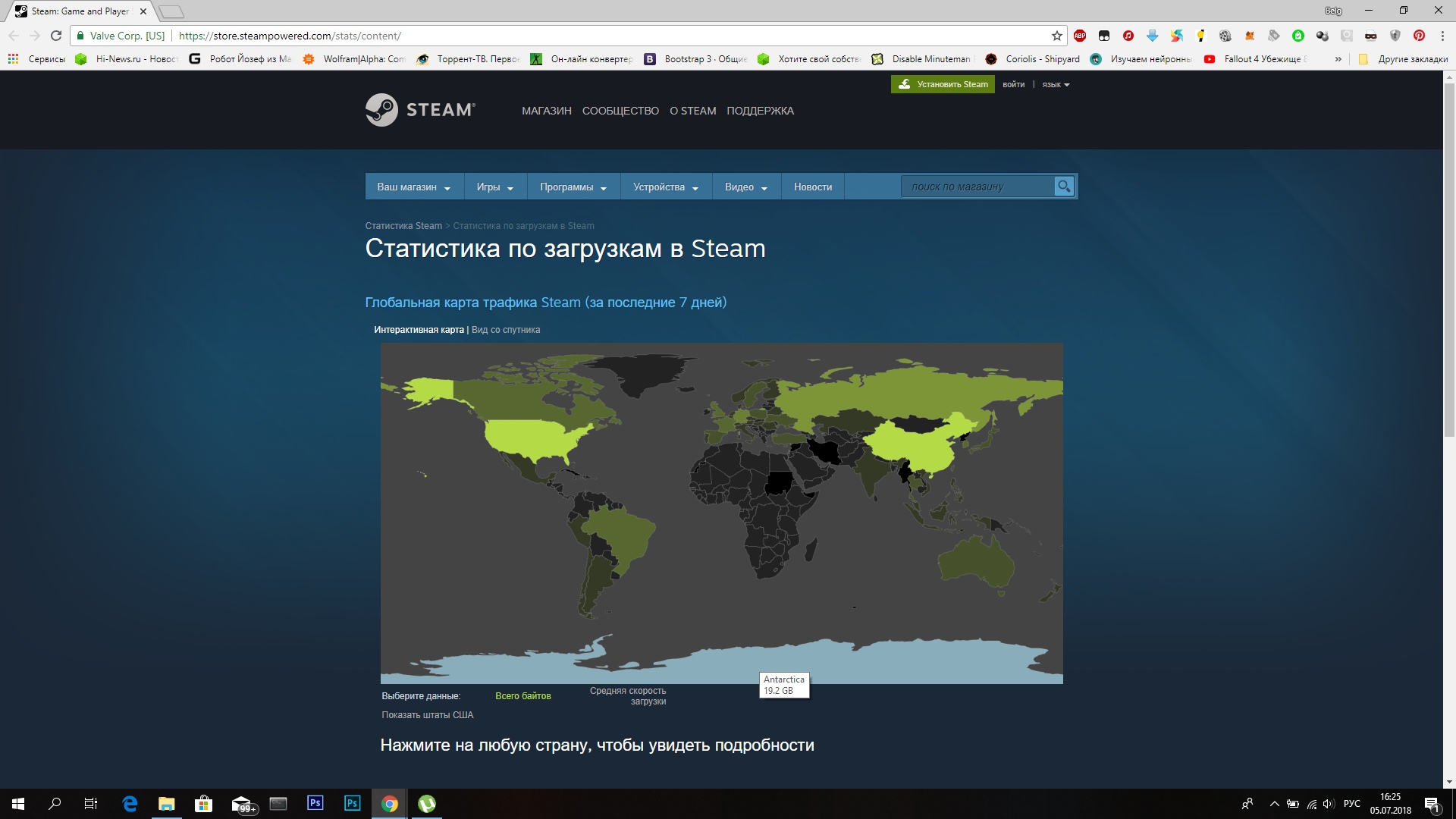Go back in browser history
Screen dimensions: 1456x819
(14, 36)
